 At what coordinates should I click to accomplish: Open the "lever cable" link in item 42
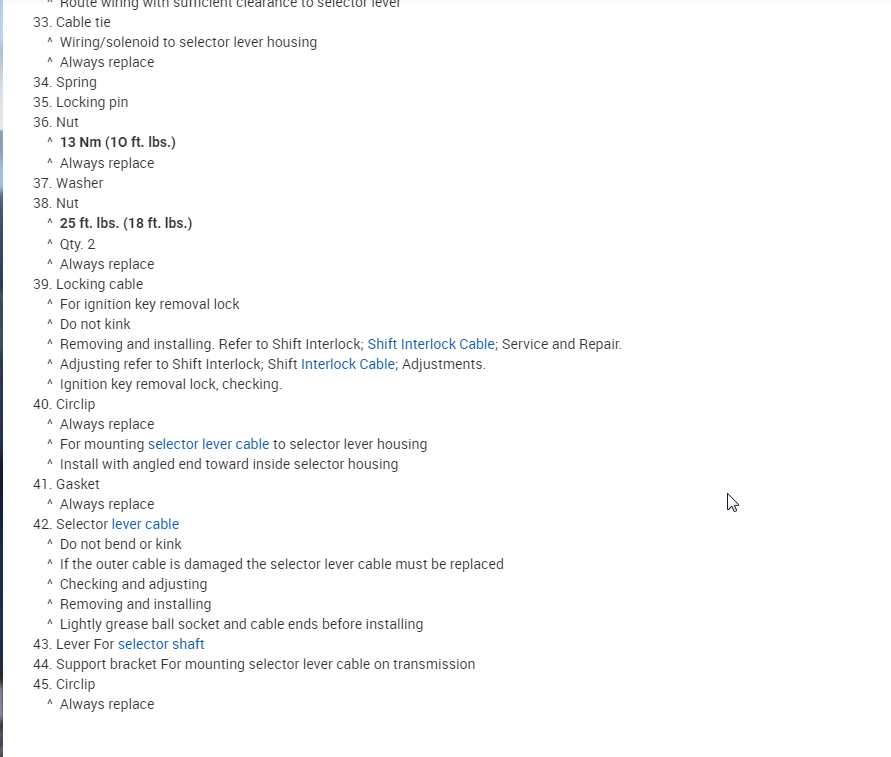145,524
